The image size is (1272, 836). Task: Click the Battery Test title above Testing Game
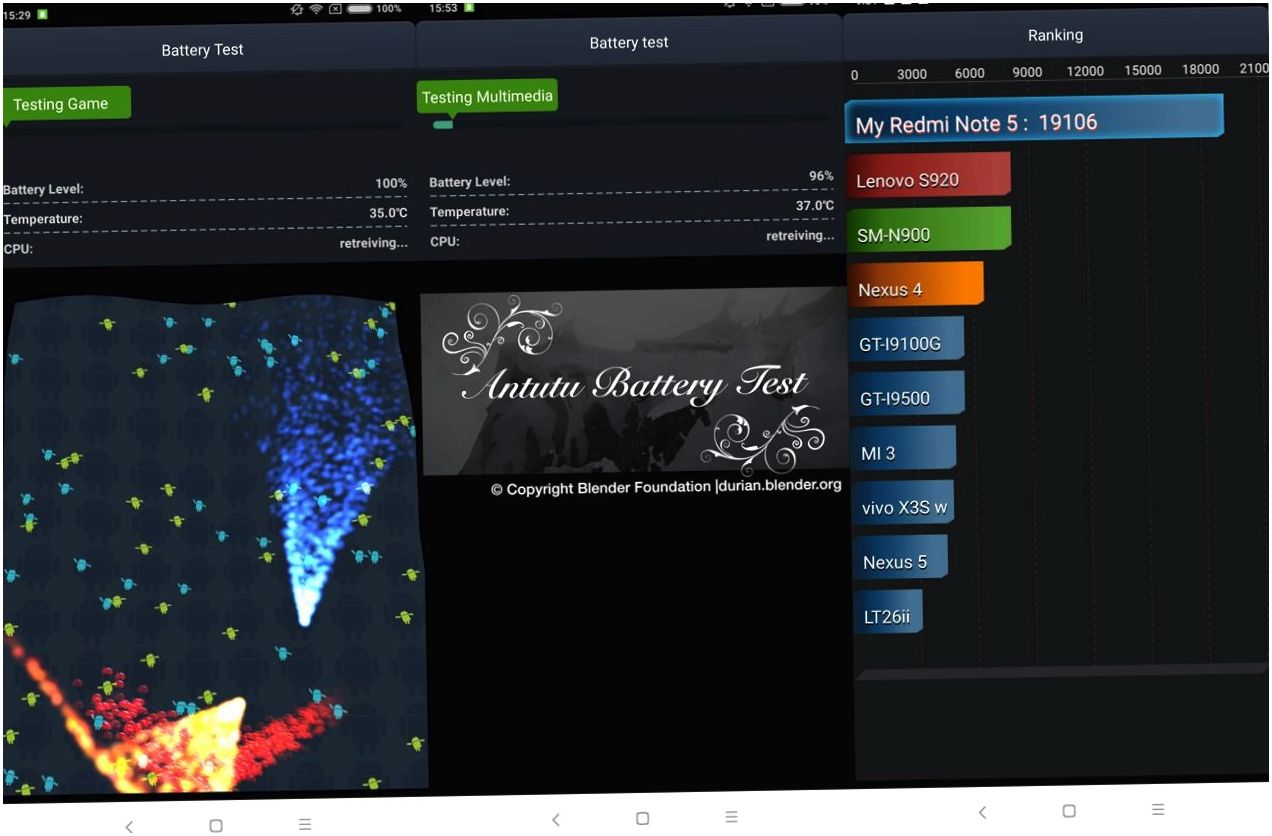click(202, 50)
